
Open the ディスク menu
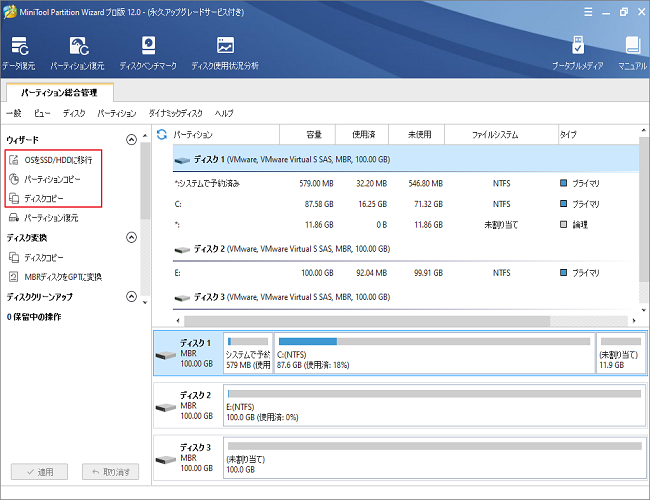(x=74, y=113)
